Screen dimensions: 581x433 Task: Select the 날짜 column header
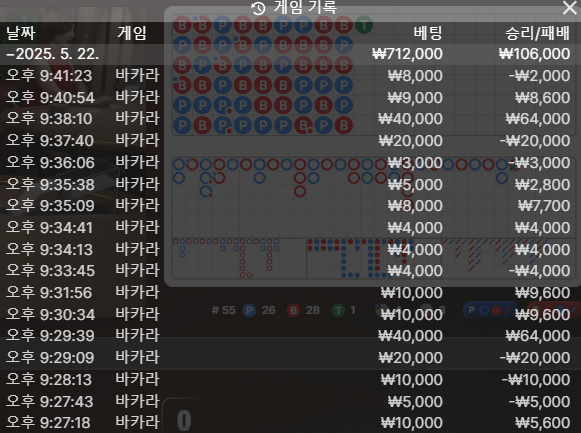[x=20, y=33]
